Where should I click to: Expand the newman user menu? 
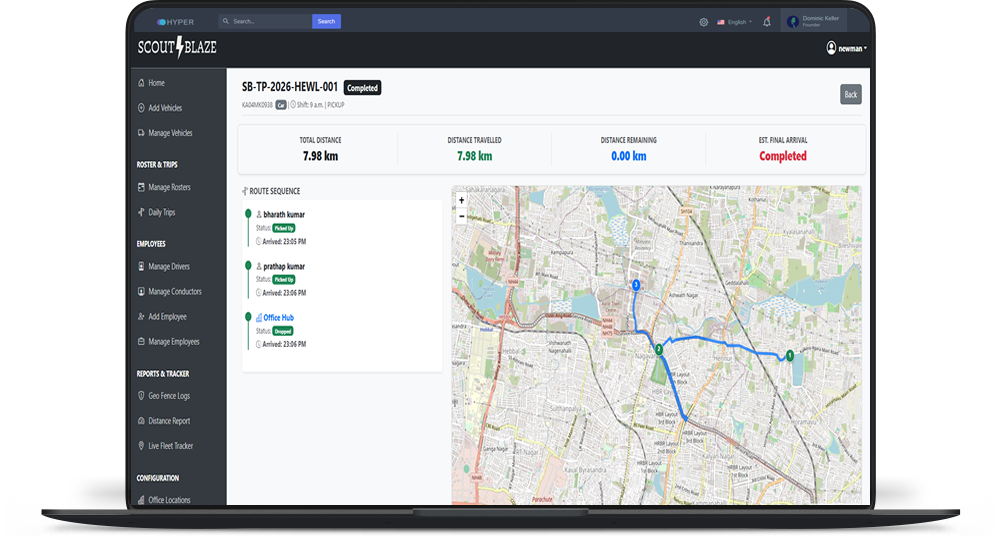pos(846,48)
